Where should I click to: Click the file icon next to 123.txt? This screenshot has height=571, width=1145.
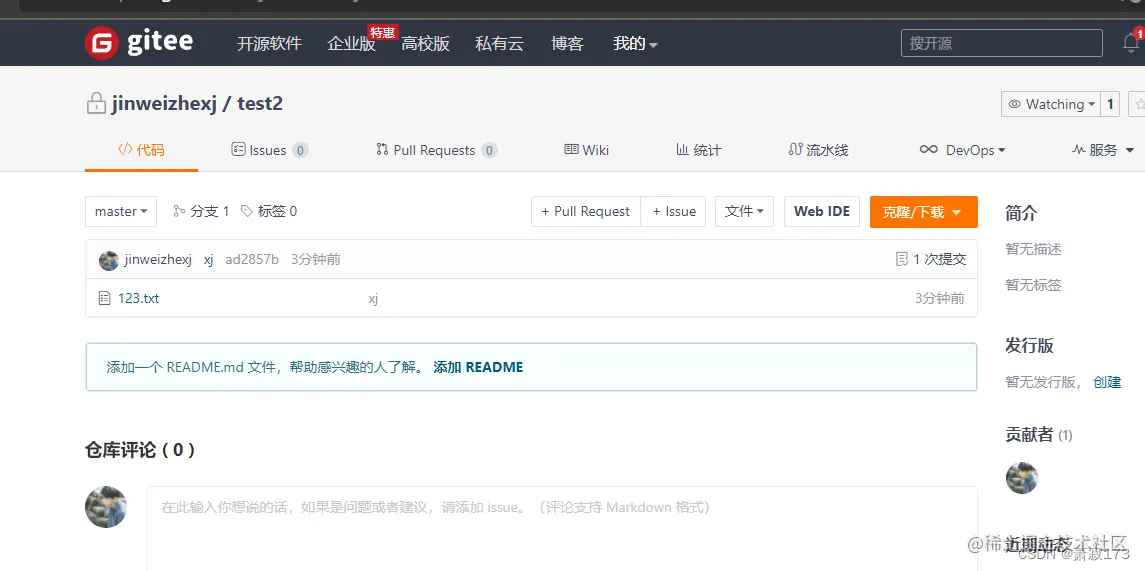(104, 298)
